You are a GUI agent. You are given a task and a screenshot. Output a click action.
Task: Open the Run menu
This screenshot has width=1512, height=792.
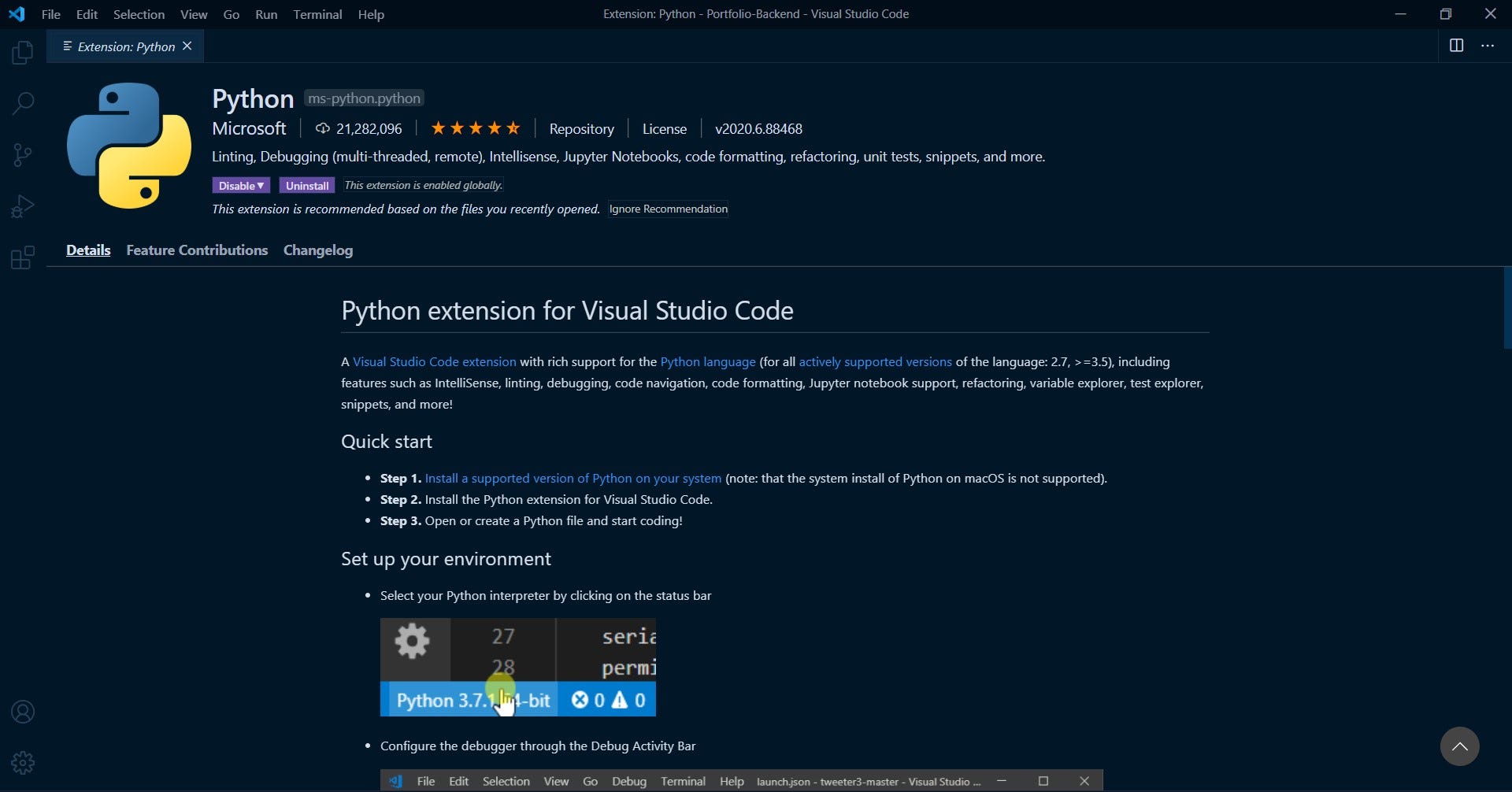[266, 13]
